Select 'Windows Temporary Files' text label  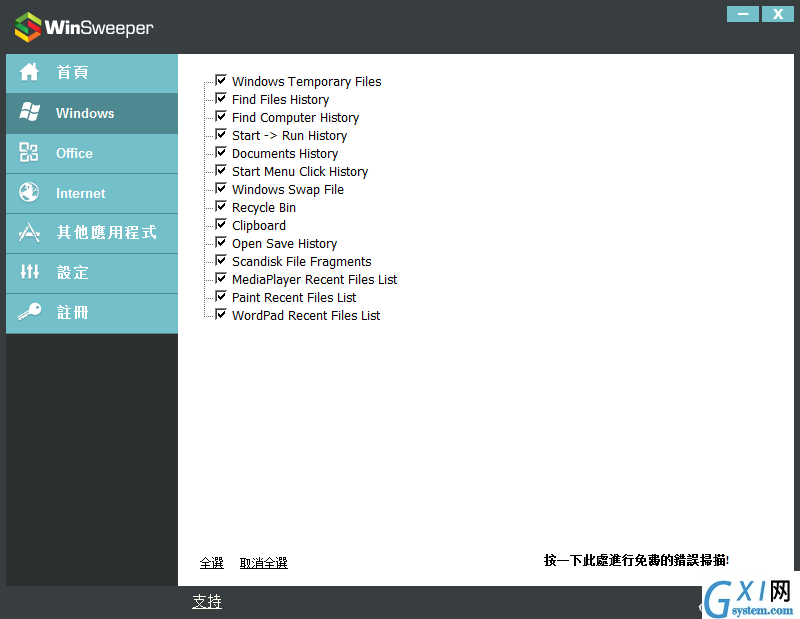307,82
